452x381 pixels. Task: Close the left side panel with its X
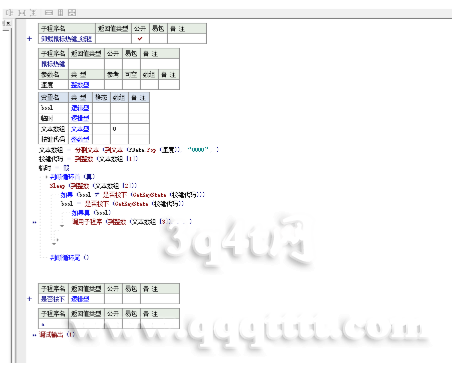pyautogui.click(x=8, y=23)
